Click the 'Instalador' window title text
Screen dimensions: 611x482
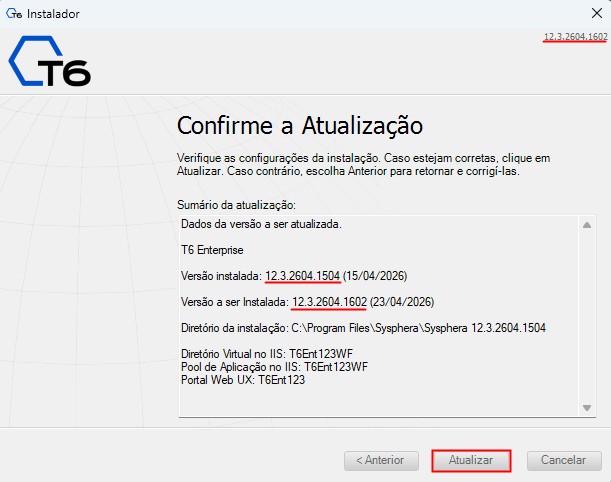[53, 14]
